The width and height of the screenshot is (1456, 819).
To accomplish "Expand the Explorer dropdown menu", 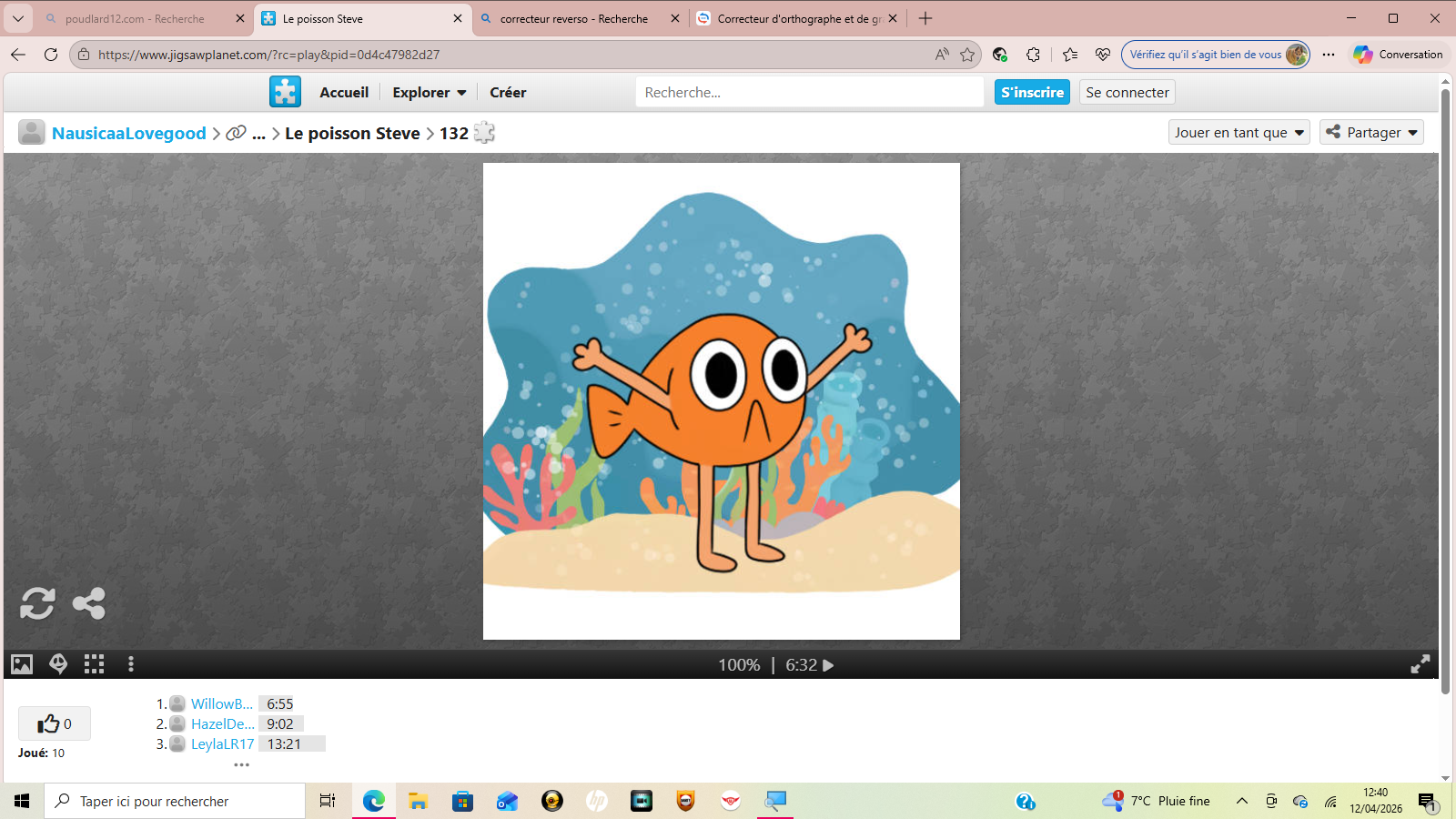I will (429, 93).
